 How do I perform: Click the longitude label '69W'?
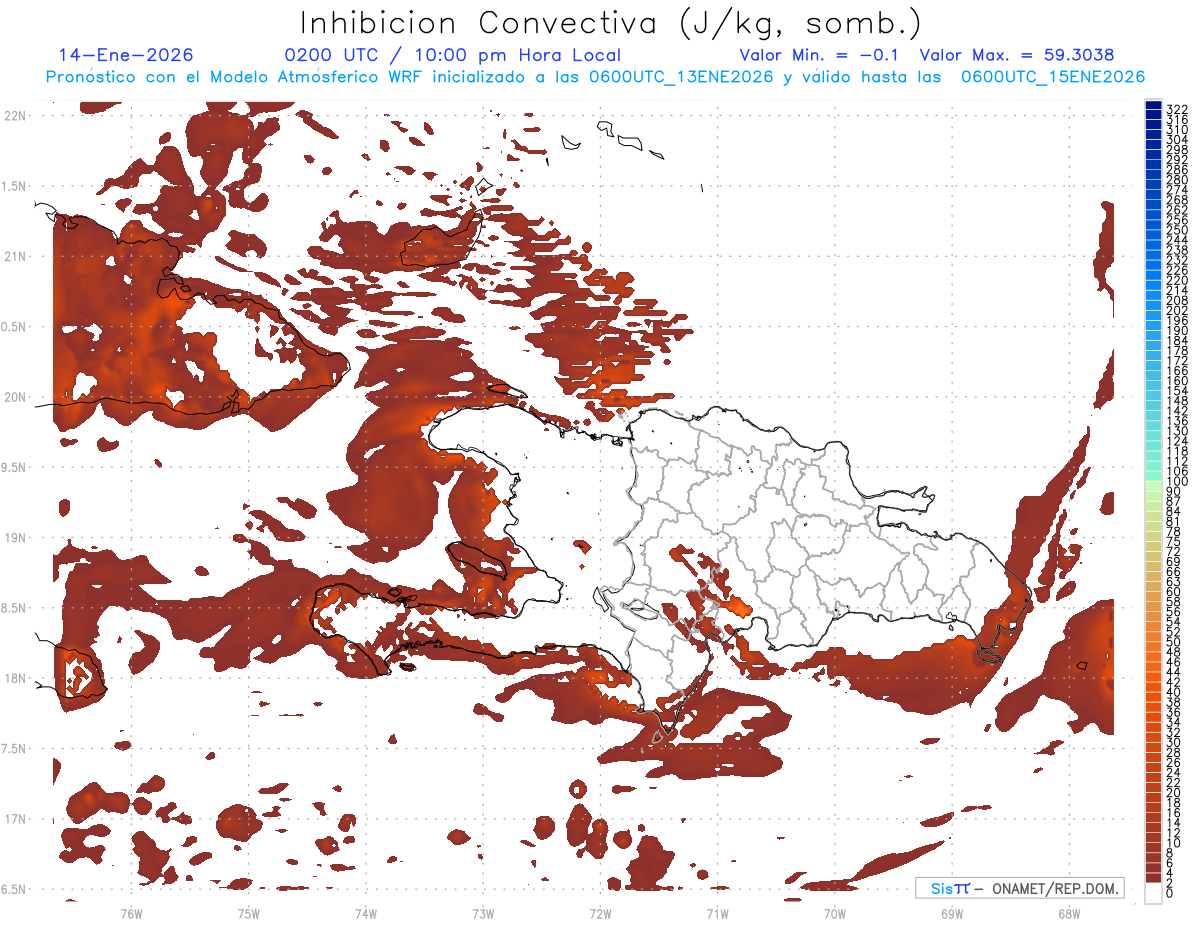coord(952,914)
